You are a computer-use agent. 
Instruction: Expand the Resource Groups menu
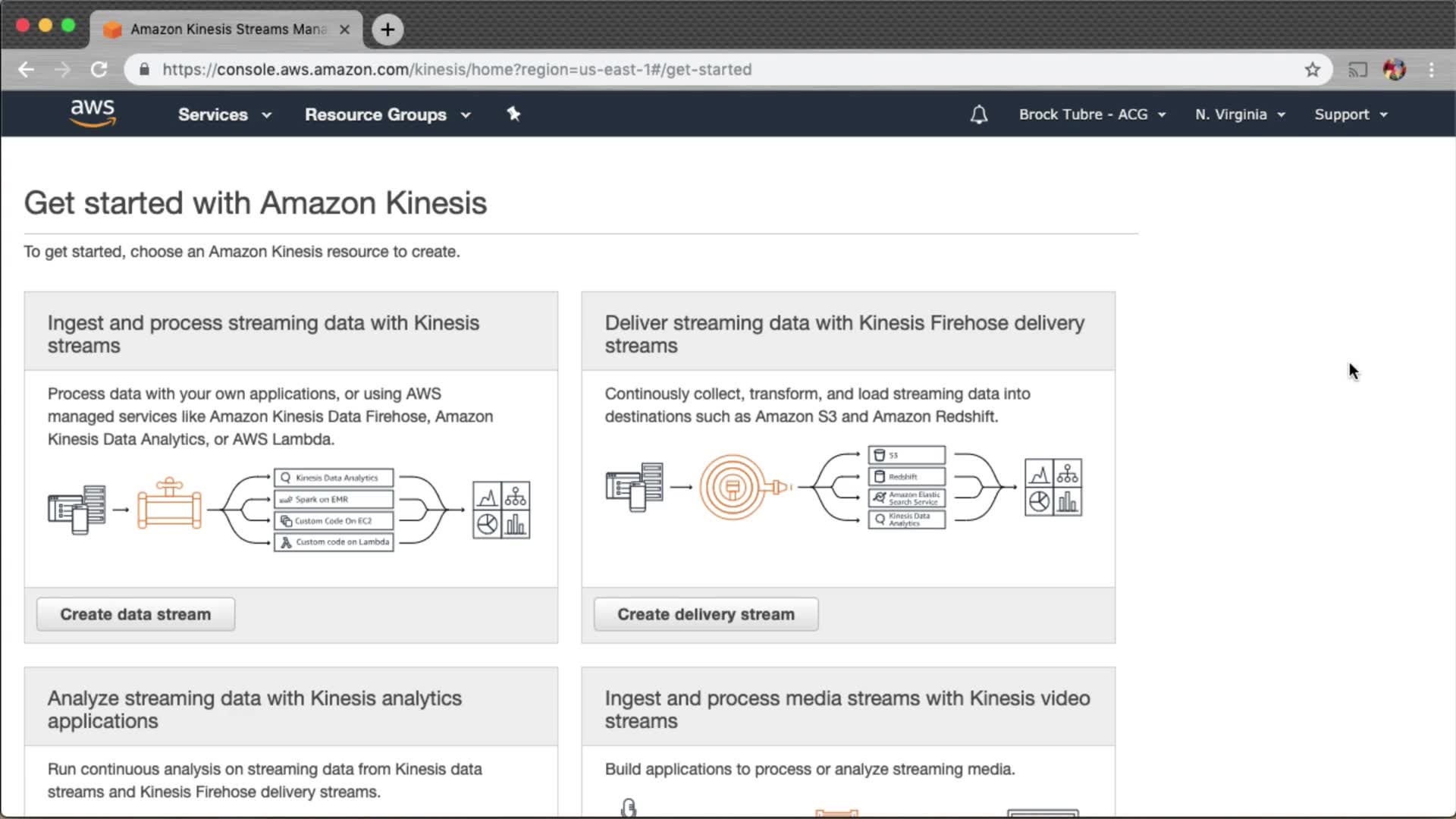click(x=388, y=115)
